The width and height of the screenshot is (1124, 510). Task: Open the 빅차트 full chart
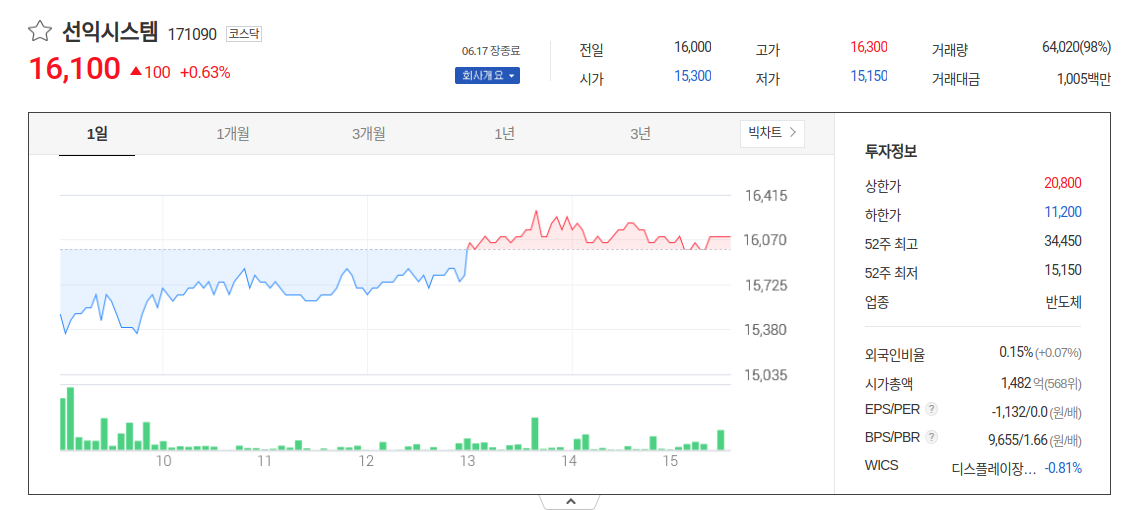pyautogui.click(x=772, y=133)
